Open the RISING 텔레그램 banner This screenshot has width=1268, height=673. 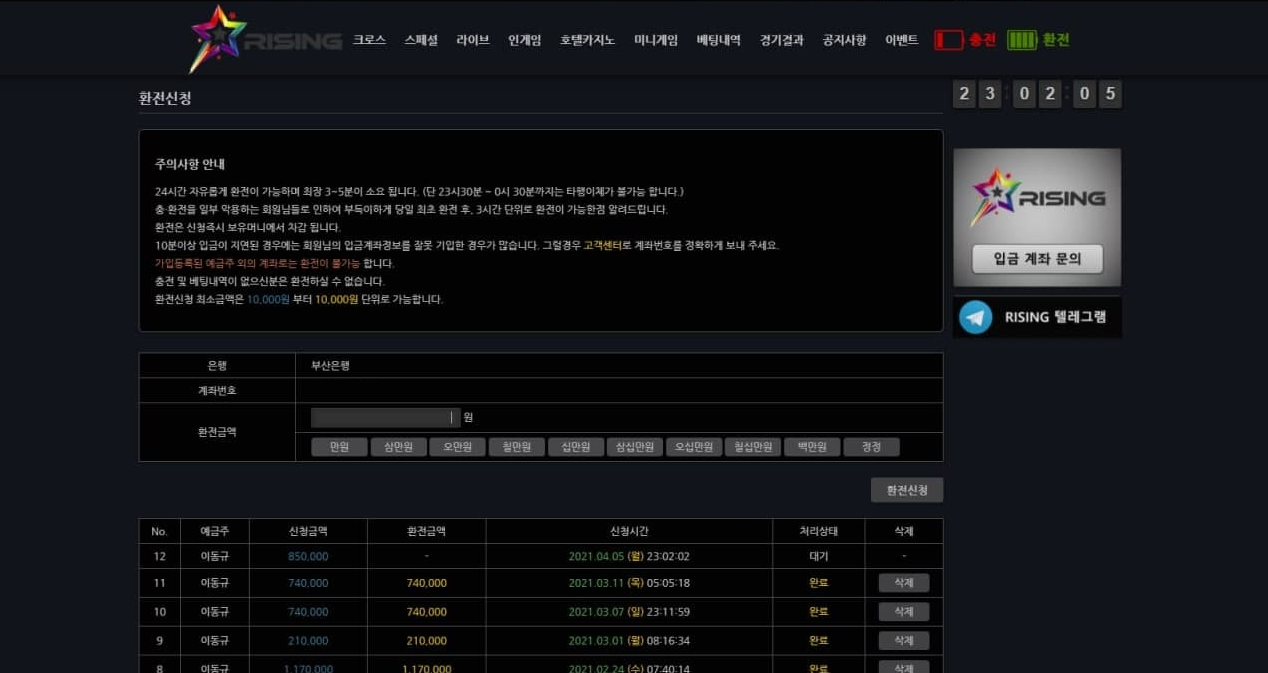[x=1037, y=317]
